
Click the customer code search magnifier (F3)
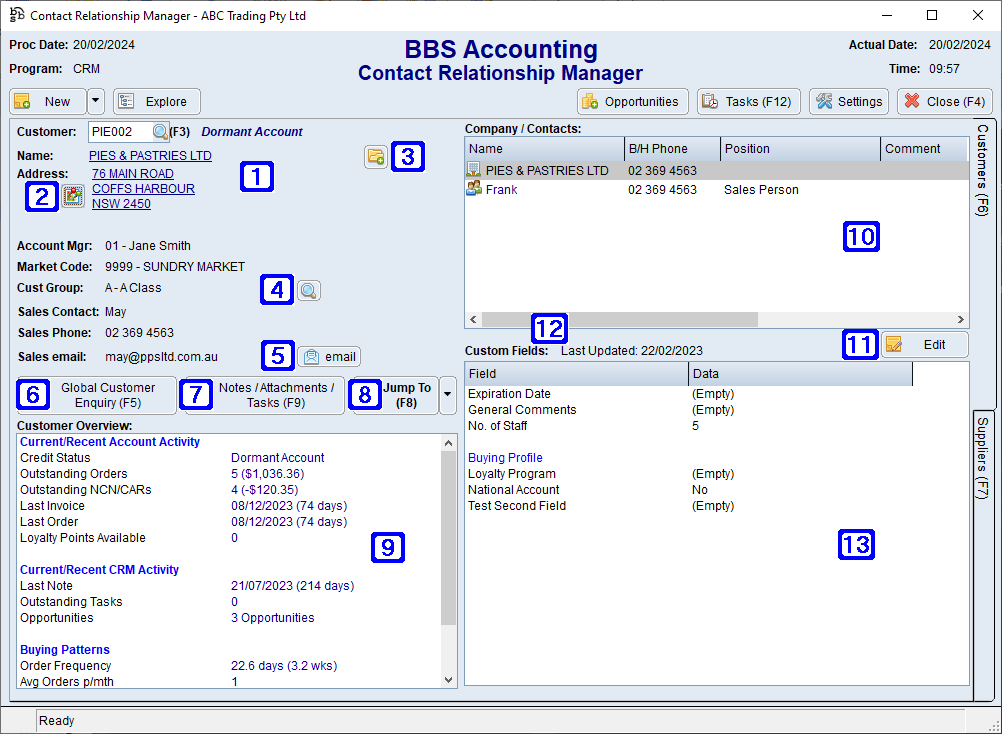(x=160, y=131)
